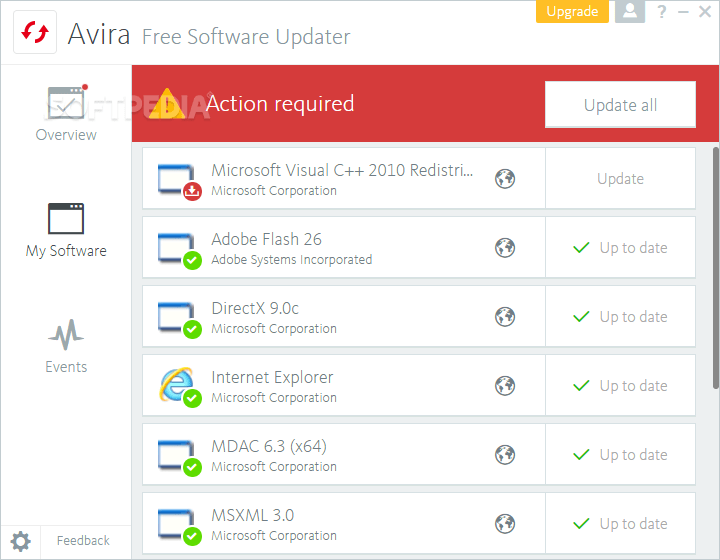Click Microsoft Corporation under DirectX 9.0c

[274, 329]
